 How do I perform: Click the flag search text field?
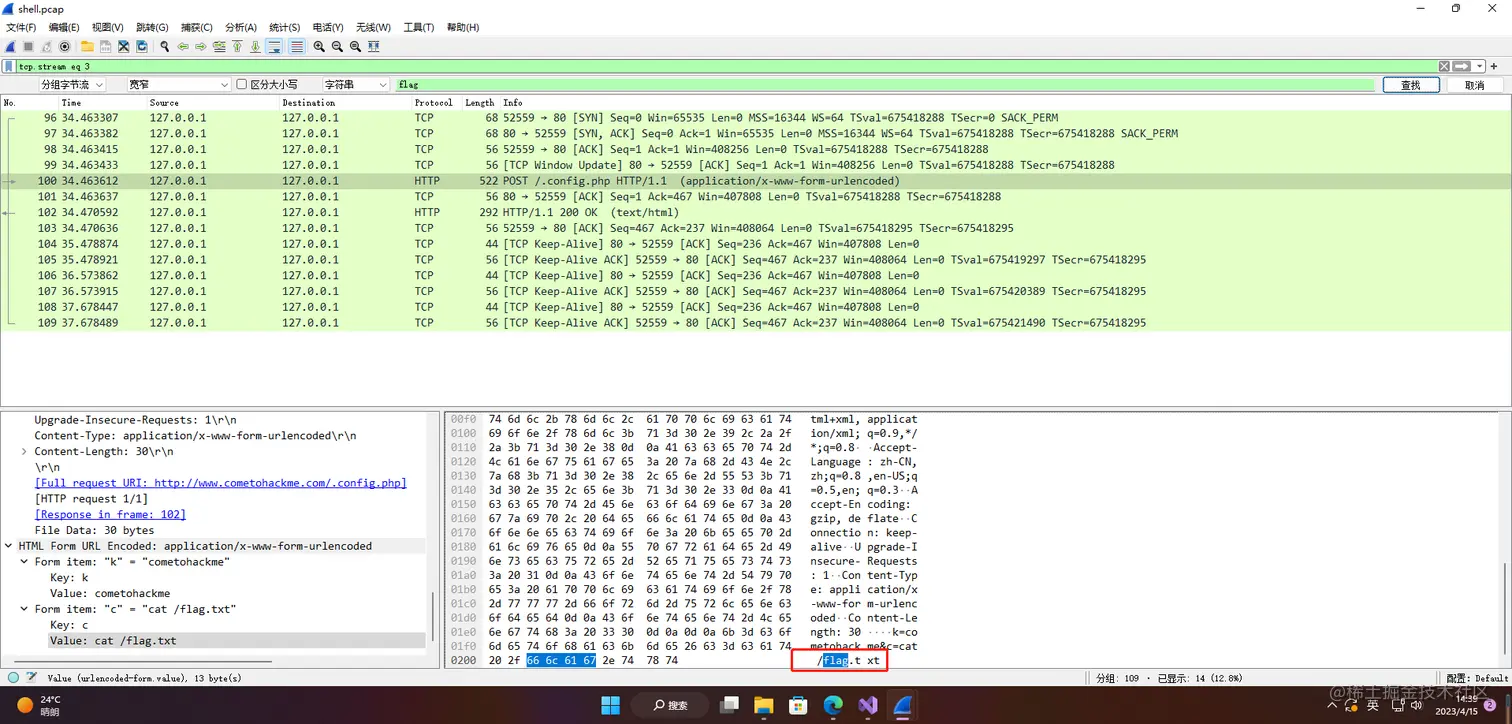click(x=887, y=85)
